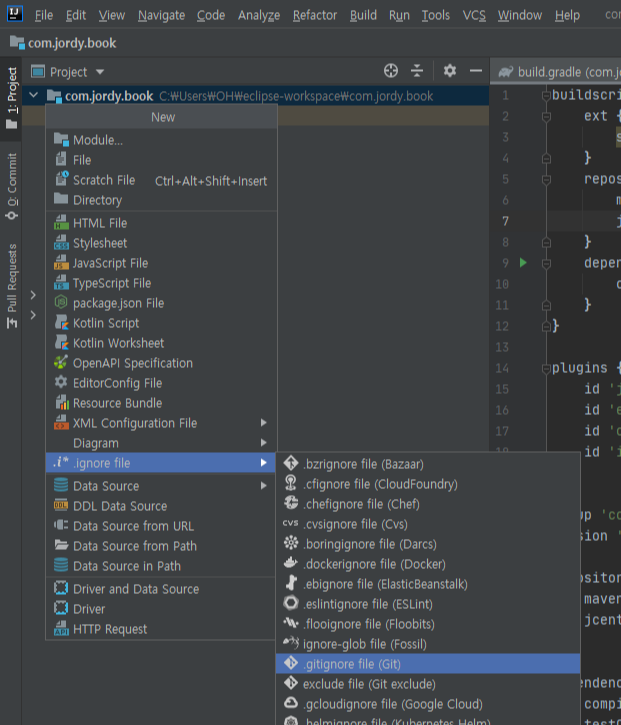The height and width of the screenshot is (725, 621).
Task: Choose Driver menu entry
Action: tap(161, 609)
